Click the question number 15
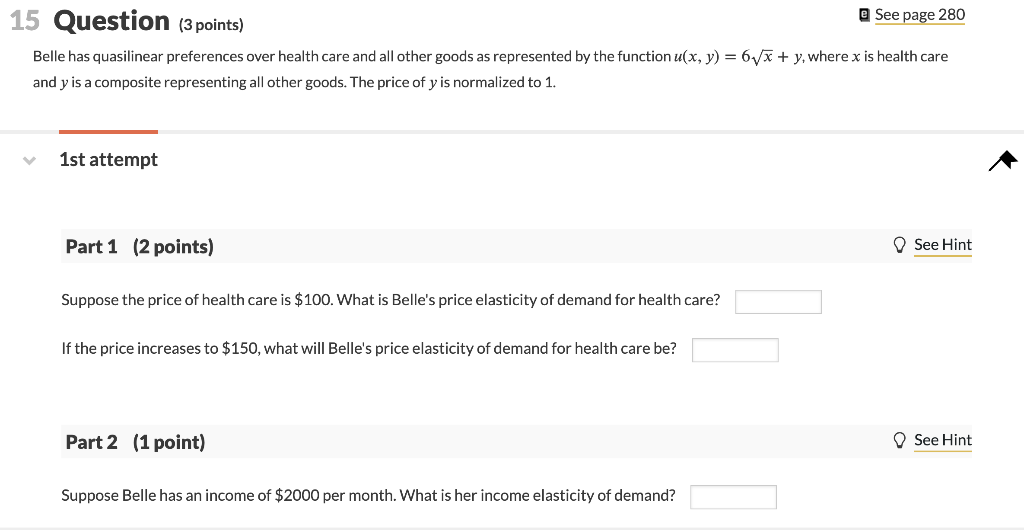This screenshot has width=1024, height=531. click(25, 21)
